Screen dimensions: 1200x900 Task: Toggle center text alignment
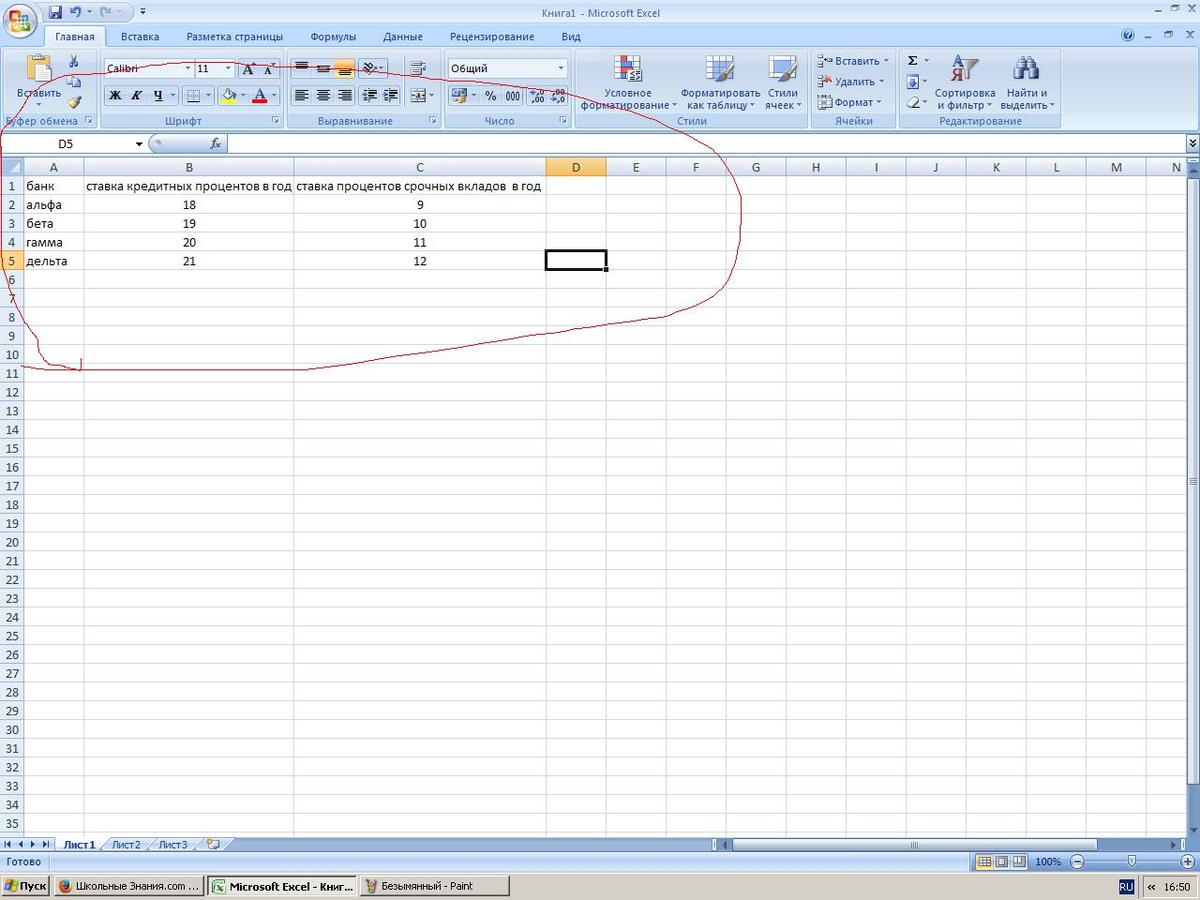[x=323, y=96]
